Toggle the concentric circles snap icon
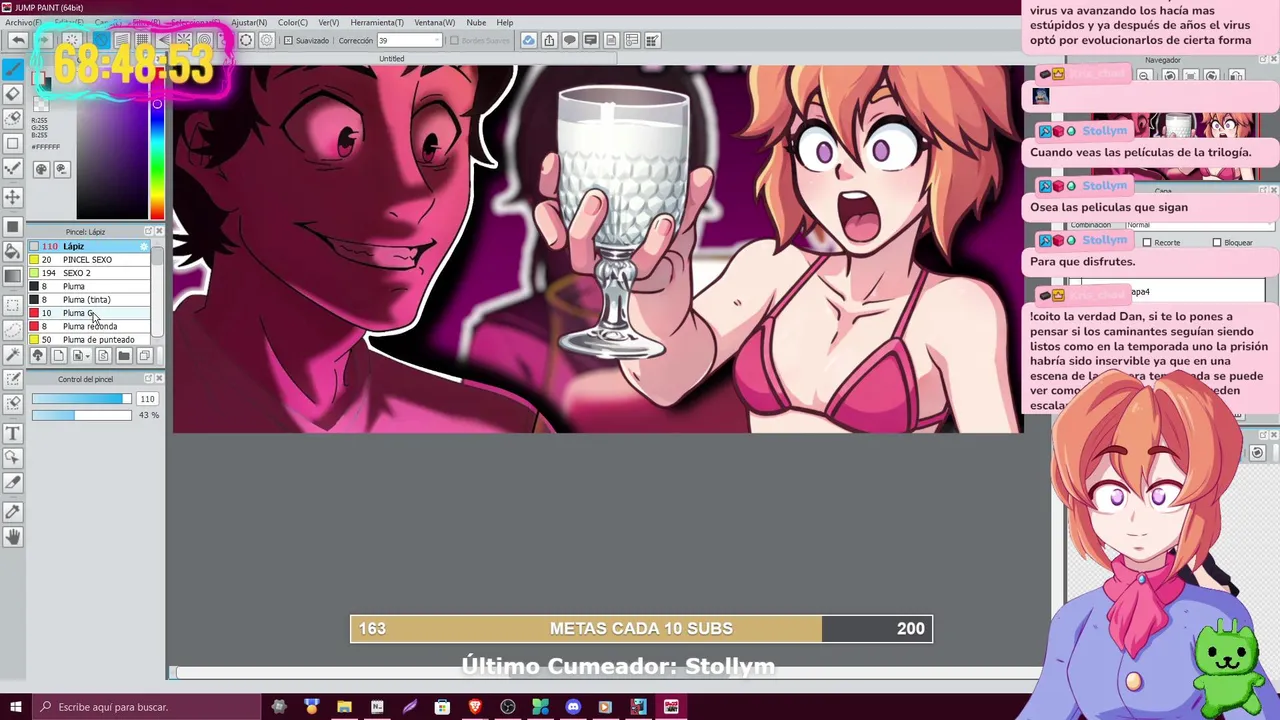This screenshot has width=1280, height=720. coord(204,40)
